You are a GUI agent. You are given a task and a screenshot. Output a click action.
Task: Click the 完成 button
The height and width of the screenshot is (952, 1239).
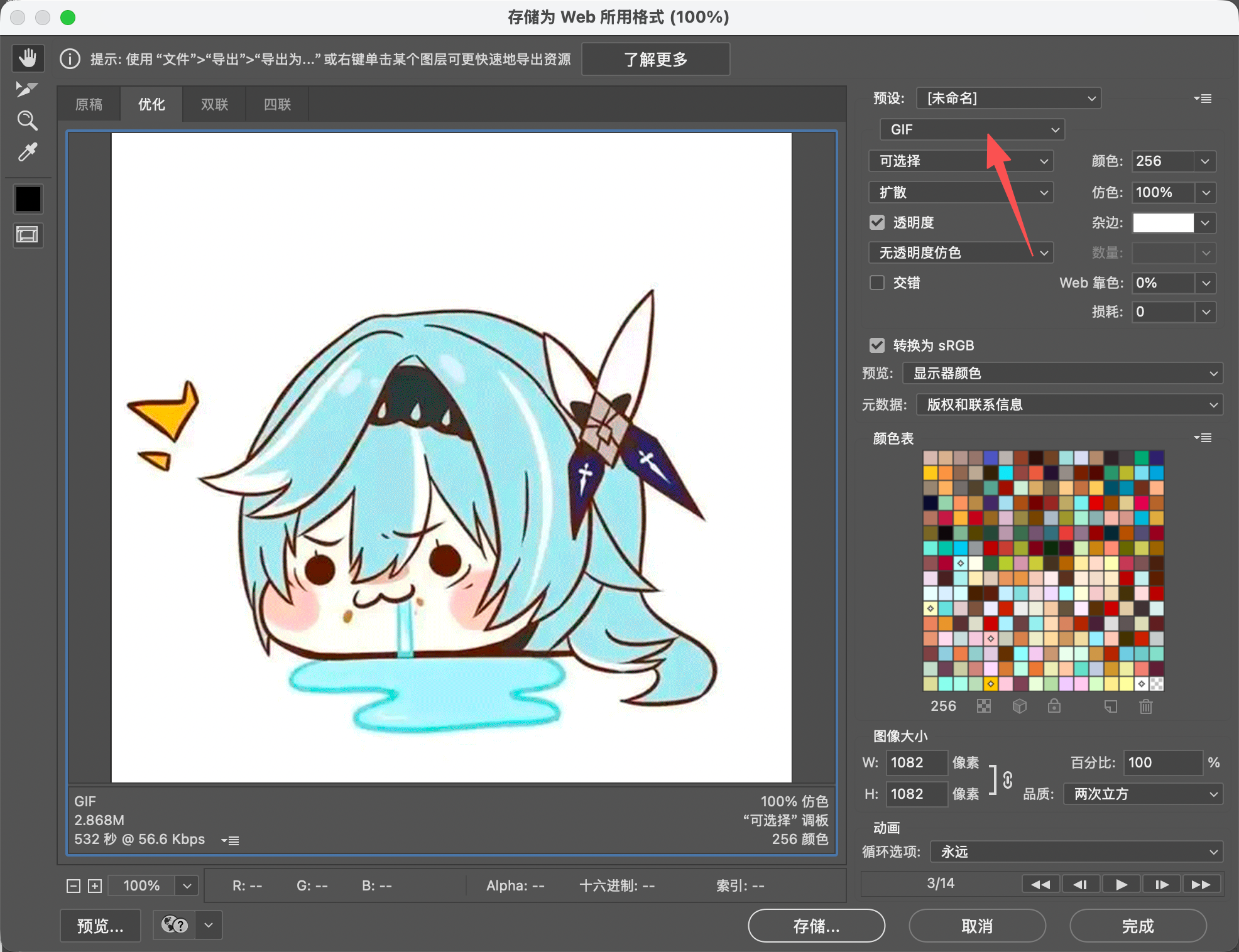(1138, 926)
